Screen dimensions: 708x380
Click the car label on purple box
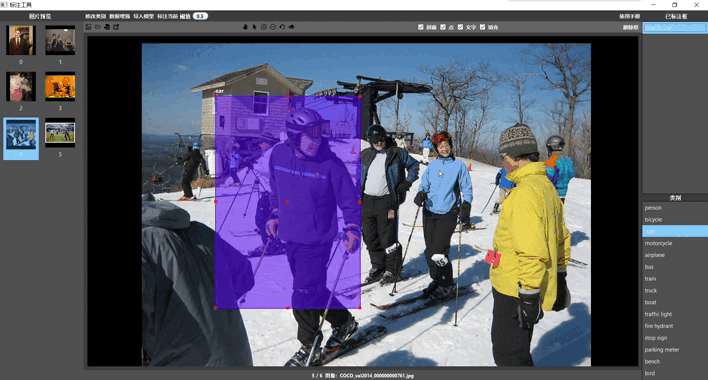coord(219,91)
